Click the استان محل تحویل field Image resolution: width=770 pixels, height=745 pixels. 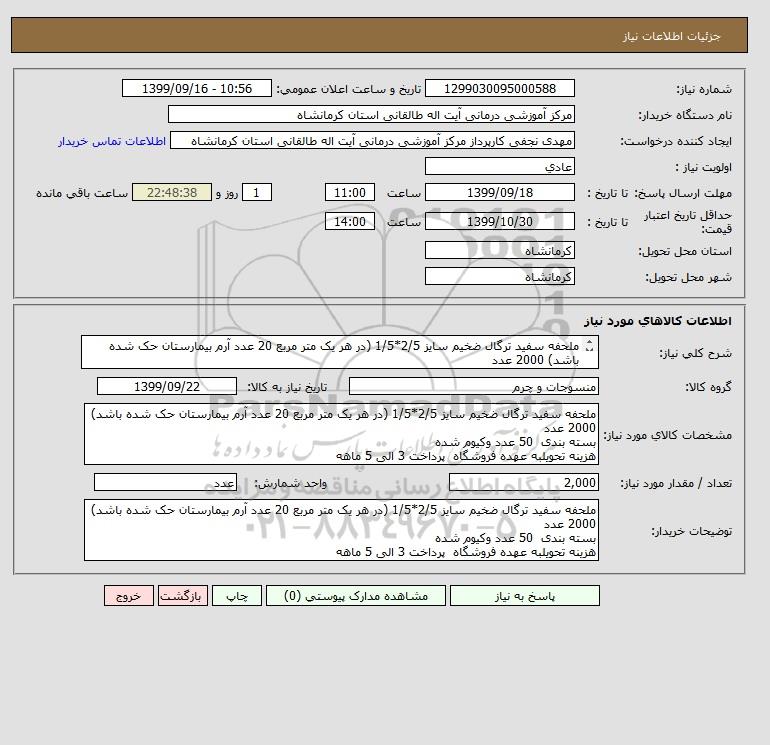pyautogui.click(x=499, y=250)
